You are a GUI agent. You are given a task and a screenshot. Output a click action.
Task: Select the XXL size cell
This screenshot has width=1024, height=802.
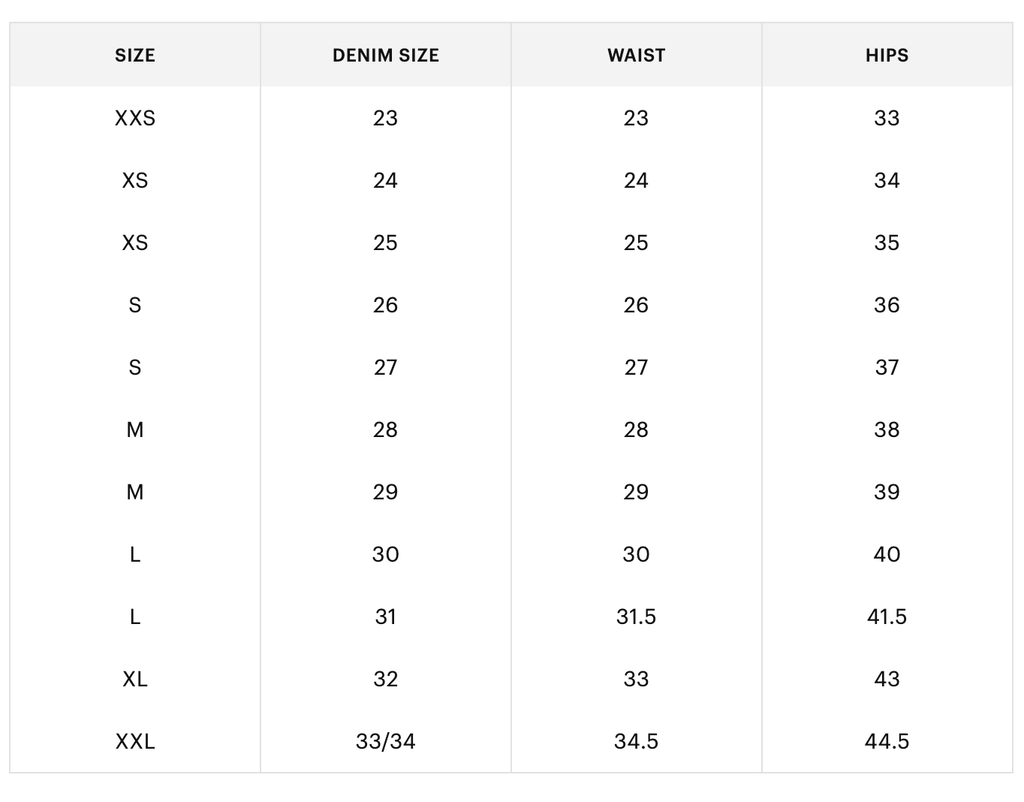(x=135, y=741)
